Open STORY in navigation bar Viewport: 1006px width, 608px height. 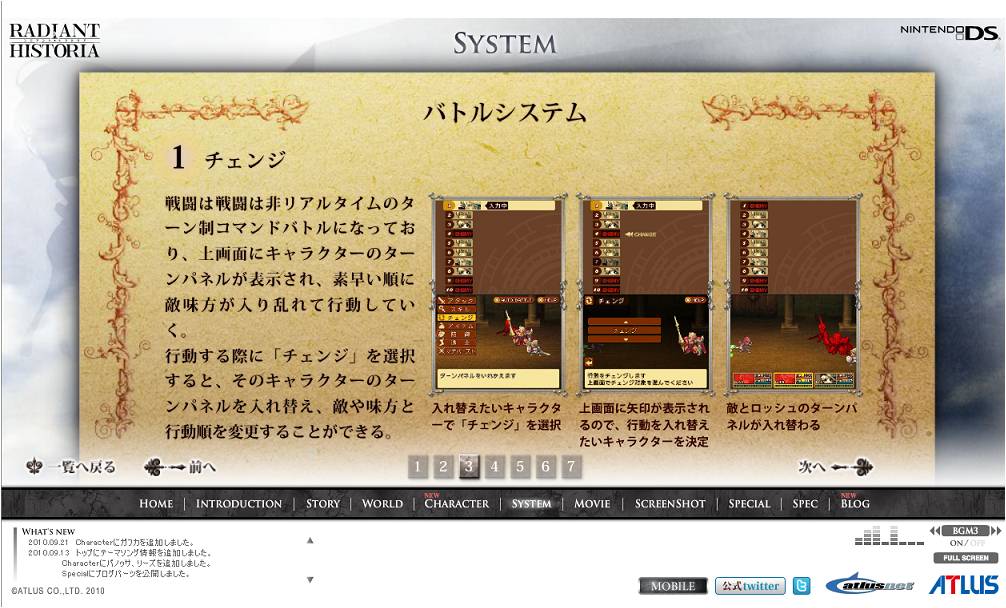coord(323,503)
